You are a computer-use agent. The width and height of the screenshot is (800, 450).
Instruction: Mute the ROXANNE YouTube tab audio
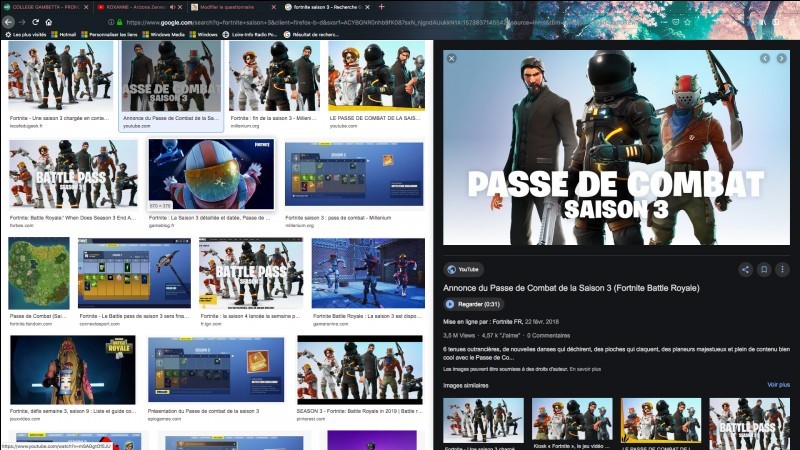tap(172, 7)
